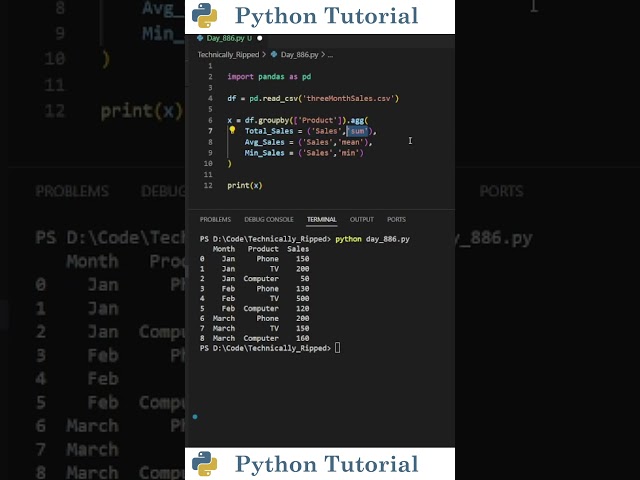Switch to the PROBLEMS tab next to DEBUG CONSOLE
640x480 pixels.
pos(215,220)
